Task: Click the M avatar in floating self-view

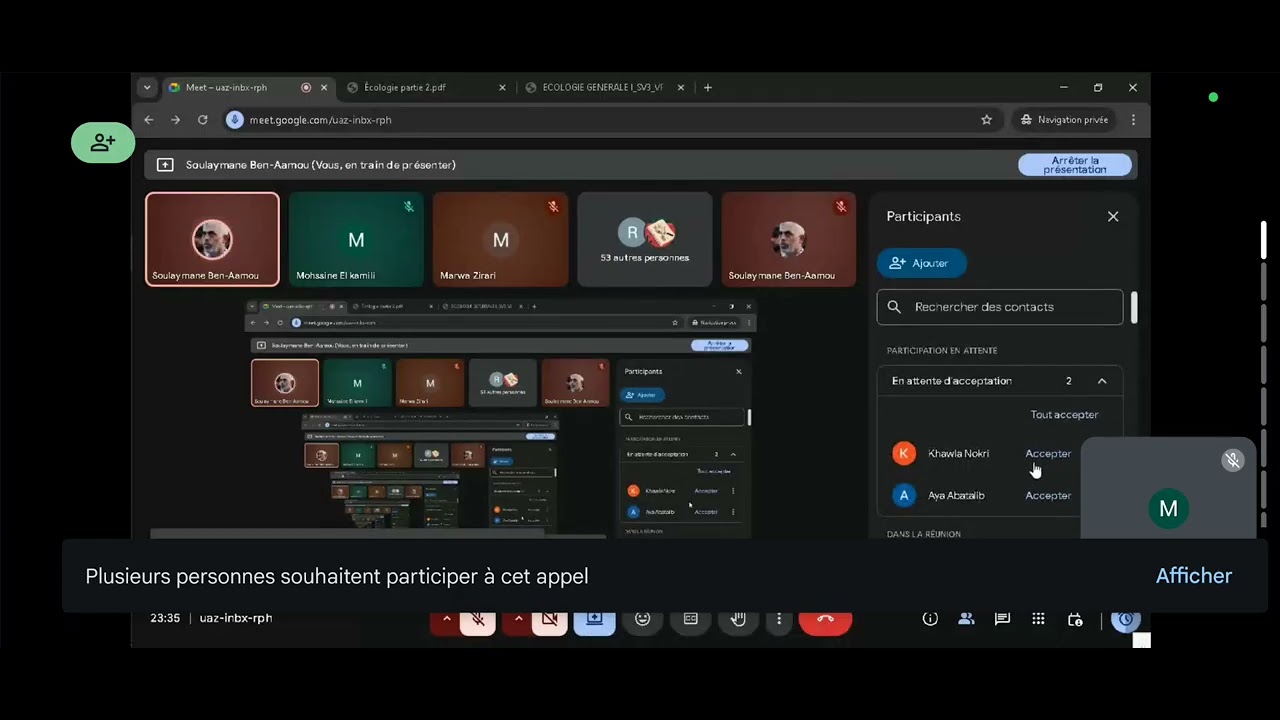Action: point(1168,509)
